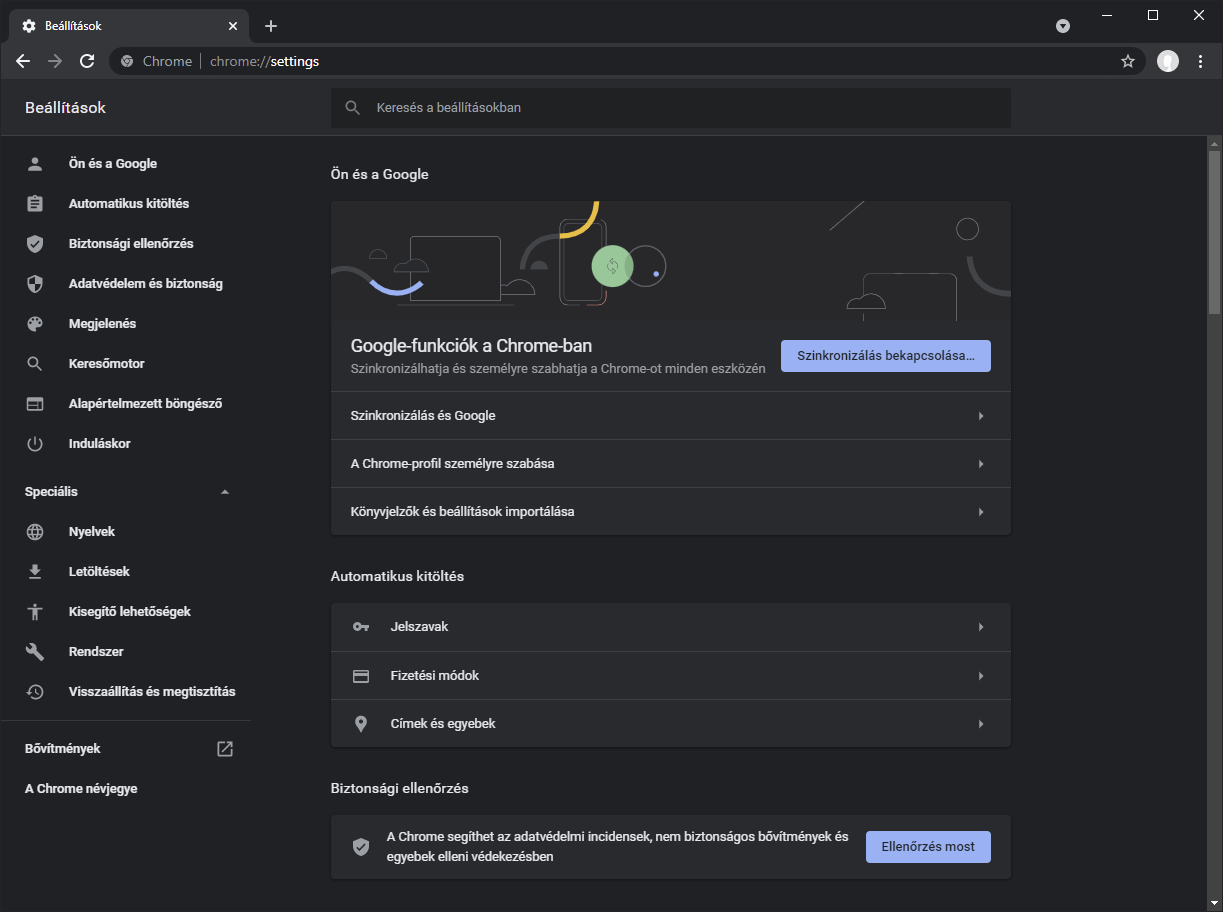The height and width of the screenshot is (912, 1223).
Task: Go to Biztonsági ellenőrzés in sidebar
Action: pos(131,243)
